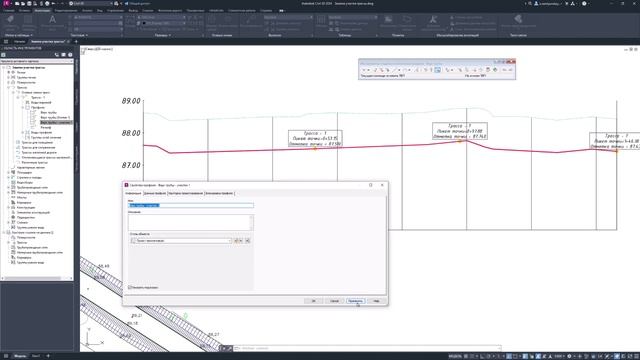Select 'Рельеф' profile in tree
Screen dimensions: 640x360
point(46,127)
